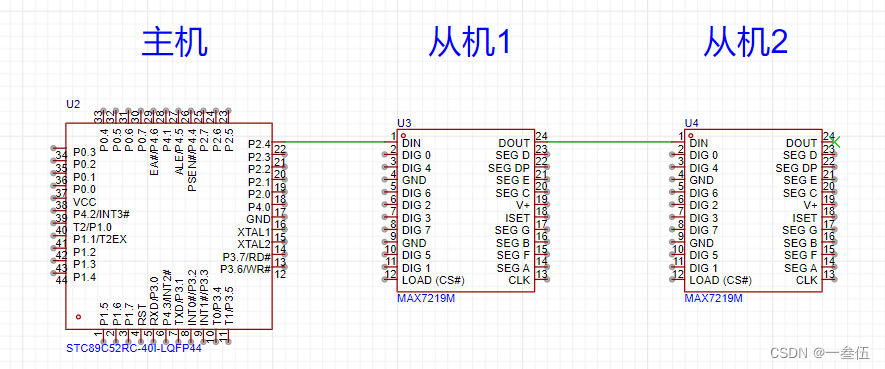This screenshot has width=885, height=369.
Task: Click the P4.0 pin label on U2
Action: pyautogui.click(x=260, y=207)
